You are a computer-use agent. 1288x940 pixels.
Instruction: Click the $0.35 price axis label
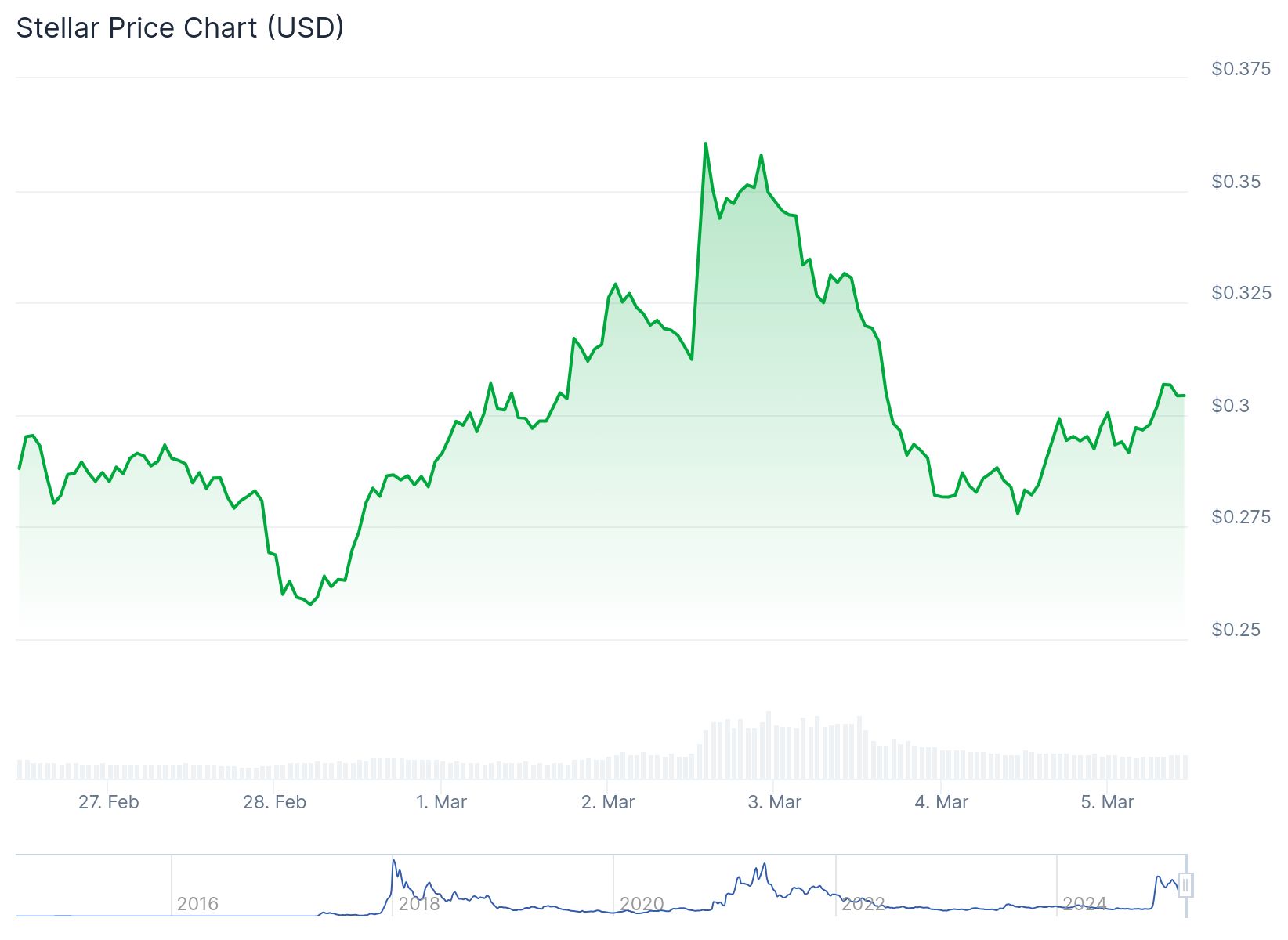tap(1236, 182)
